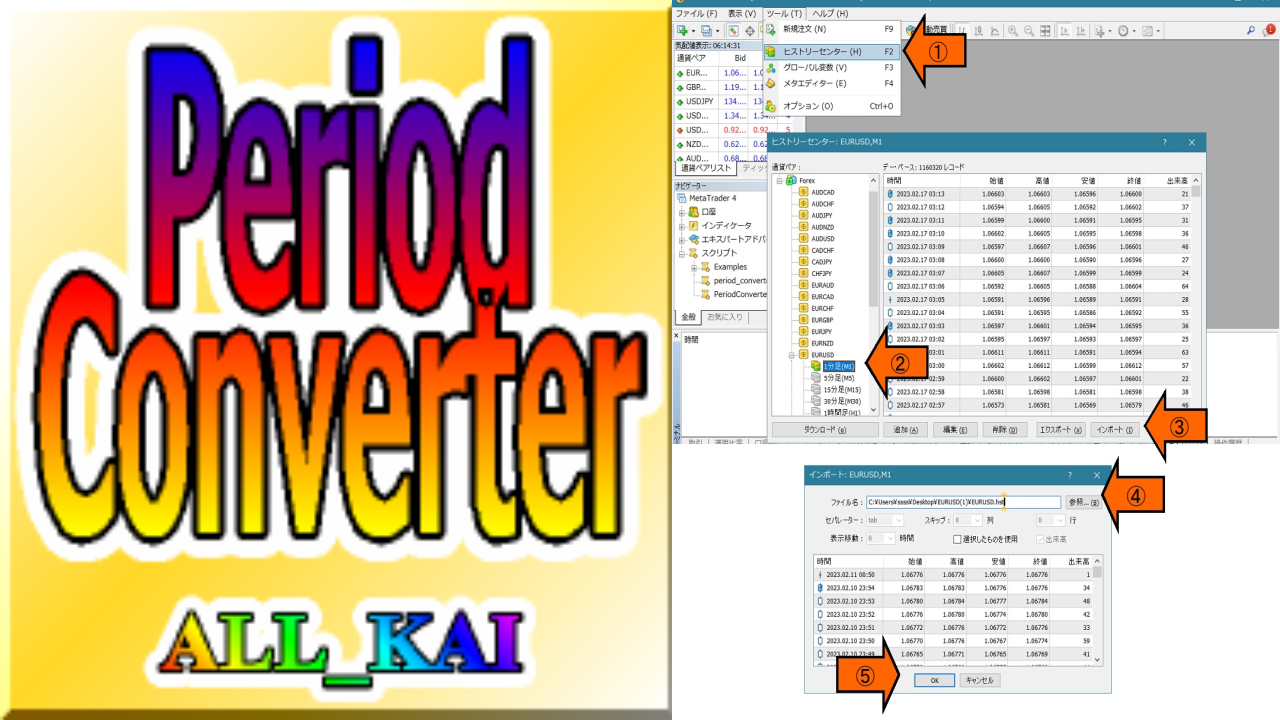Open the 表示移動 hours dropdown
This screenshot has width=1280, height=720.
pyautogui.click(x=882, y=538)
